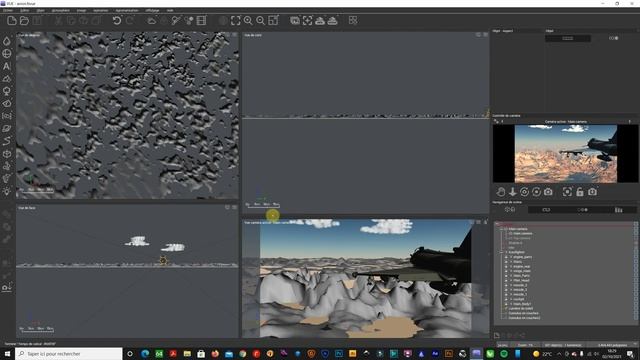Click the zoom out magnifier icon
The height and width of the screenshot is (360, 640).
tap(260, 20)
